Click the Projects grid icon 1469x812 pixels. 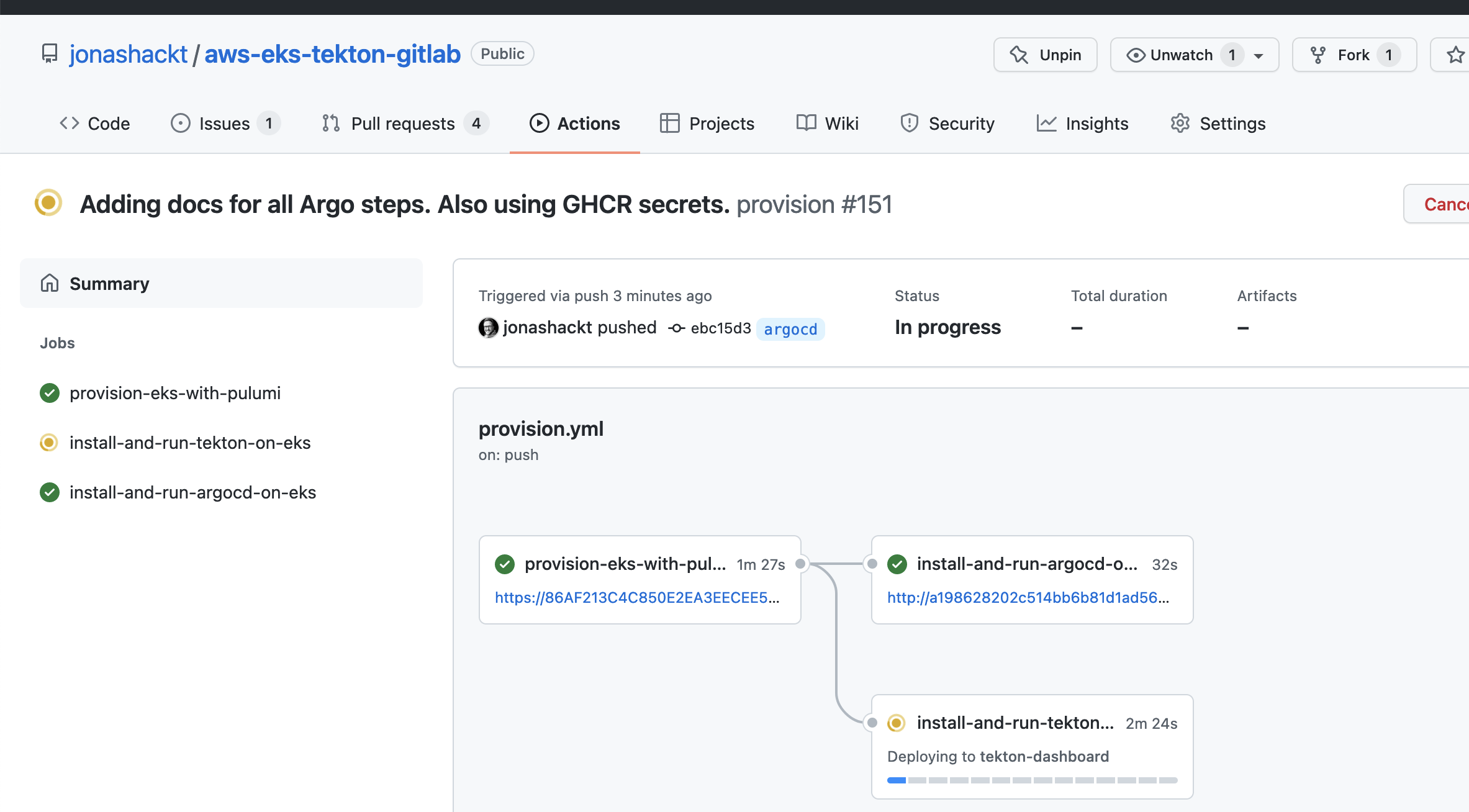(669, 123)
